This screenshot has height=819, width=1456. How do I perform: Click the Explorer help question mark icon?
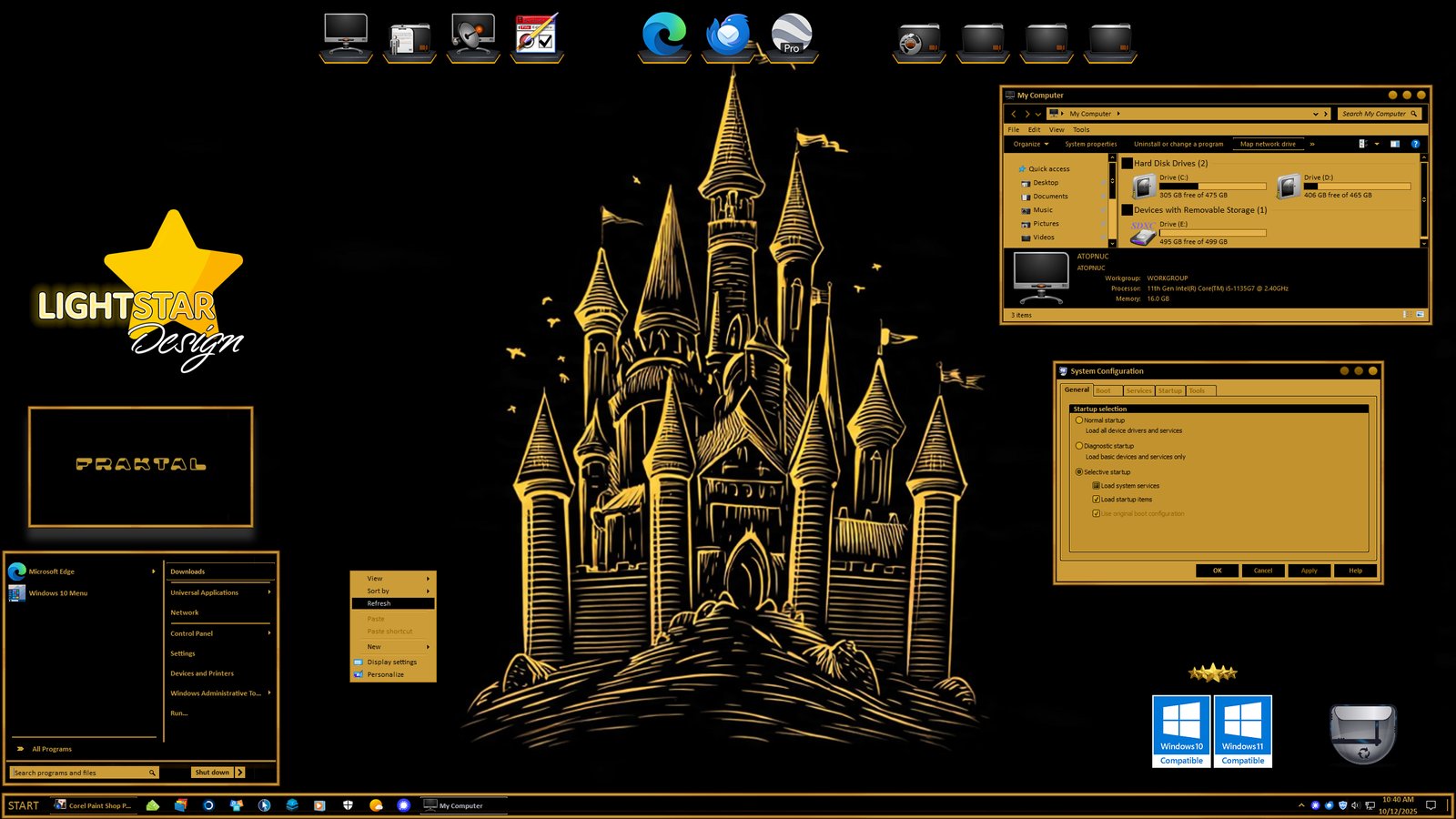1415,144
